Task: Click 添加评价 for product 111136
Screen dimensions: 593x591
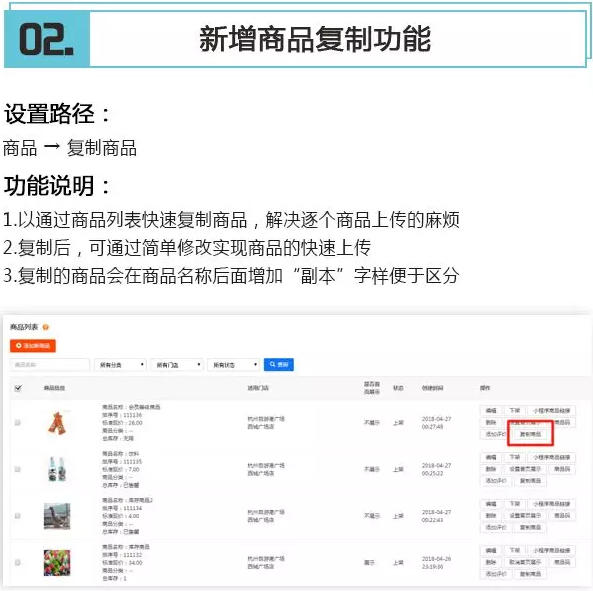Action: coord(495,434)
